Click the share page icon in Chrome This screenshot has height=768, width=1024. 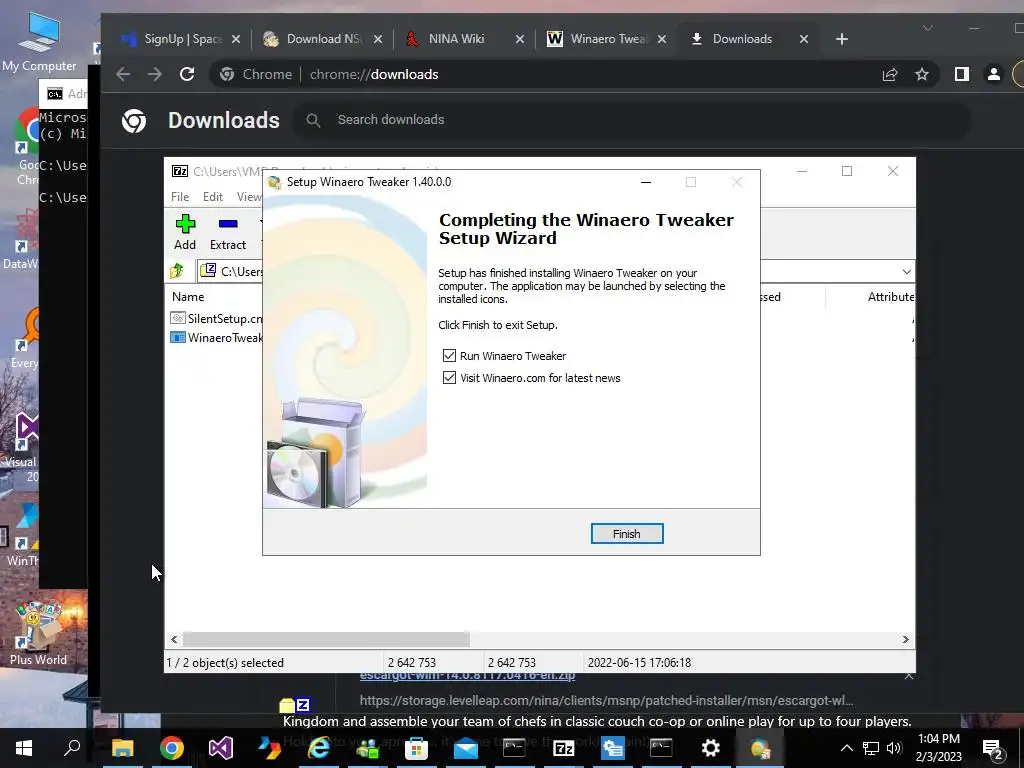(889, 74)
